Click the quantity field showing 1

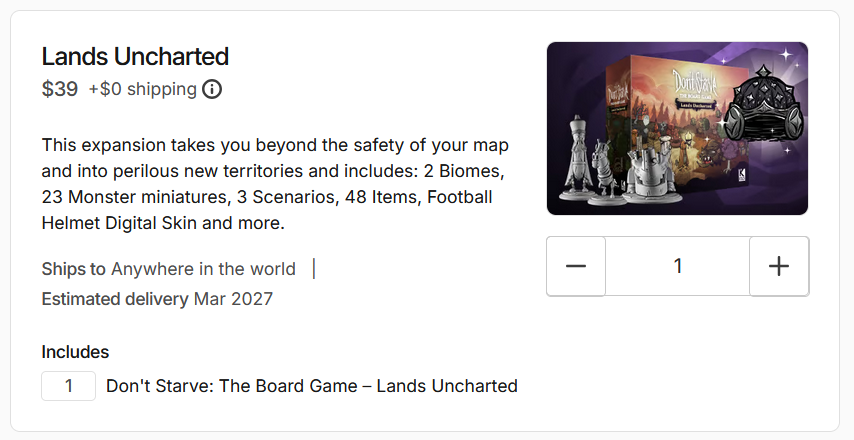678,266
